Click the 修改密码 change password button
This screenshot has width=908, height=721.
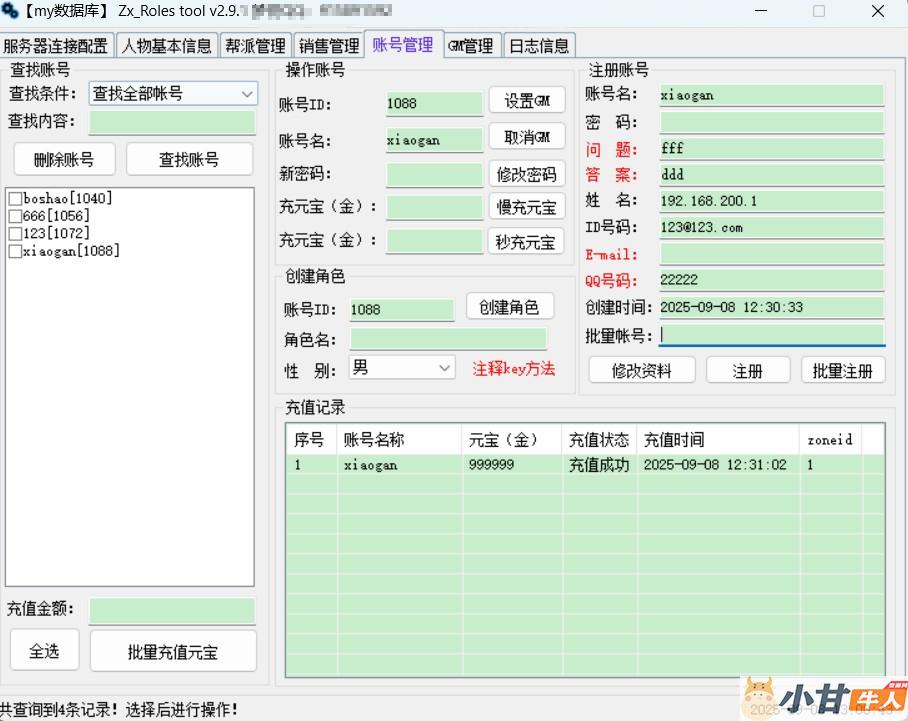click(527, 174)
